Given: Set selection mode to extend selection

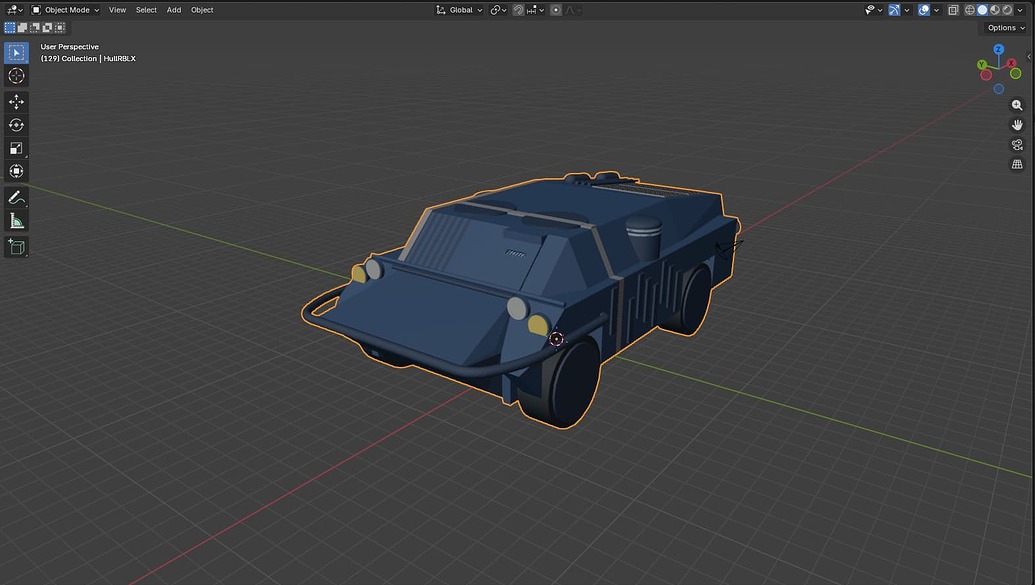Looking at the screenshot, I should (22, 28).
